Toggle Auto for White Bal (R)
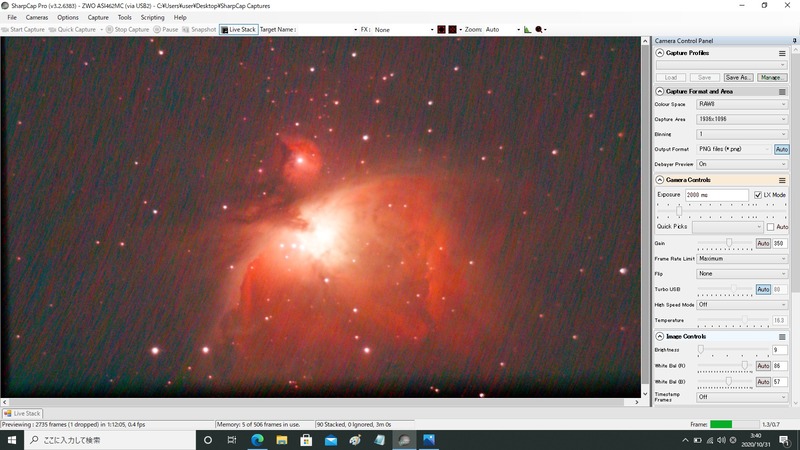Screen dimensions: 800x450 tap(763, 366)
